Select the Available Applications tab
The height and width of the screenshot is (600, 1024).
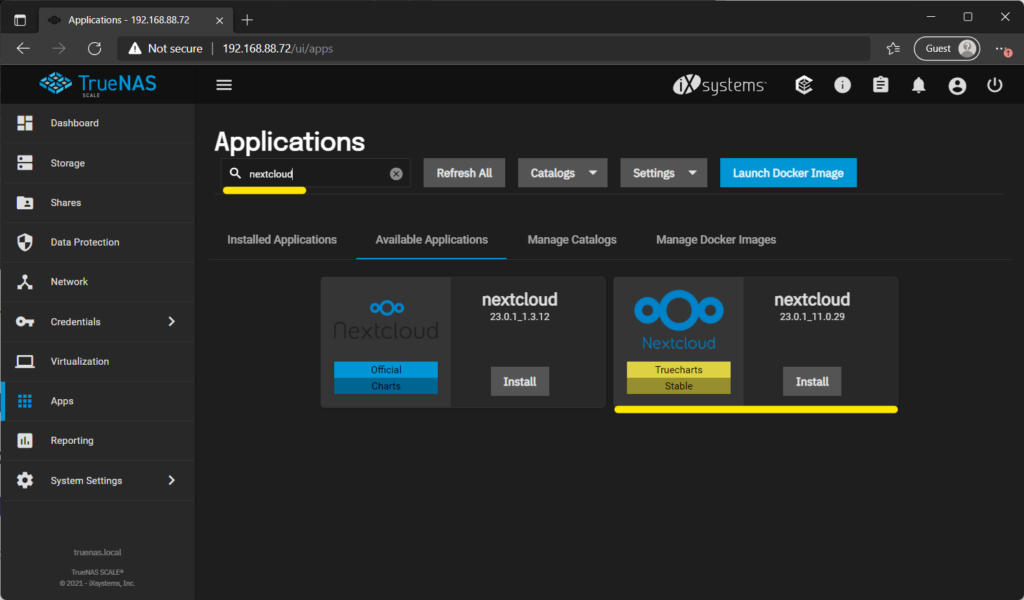point(432,240)
